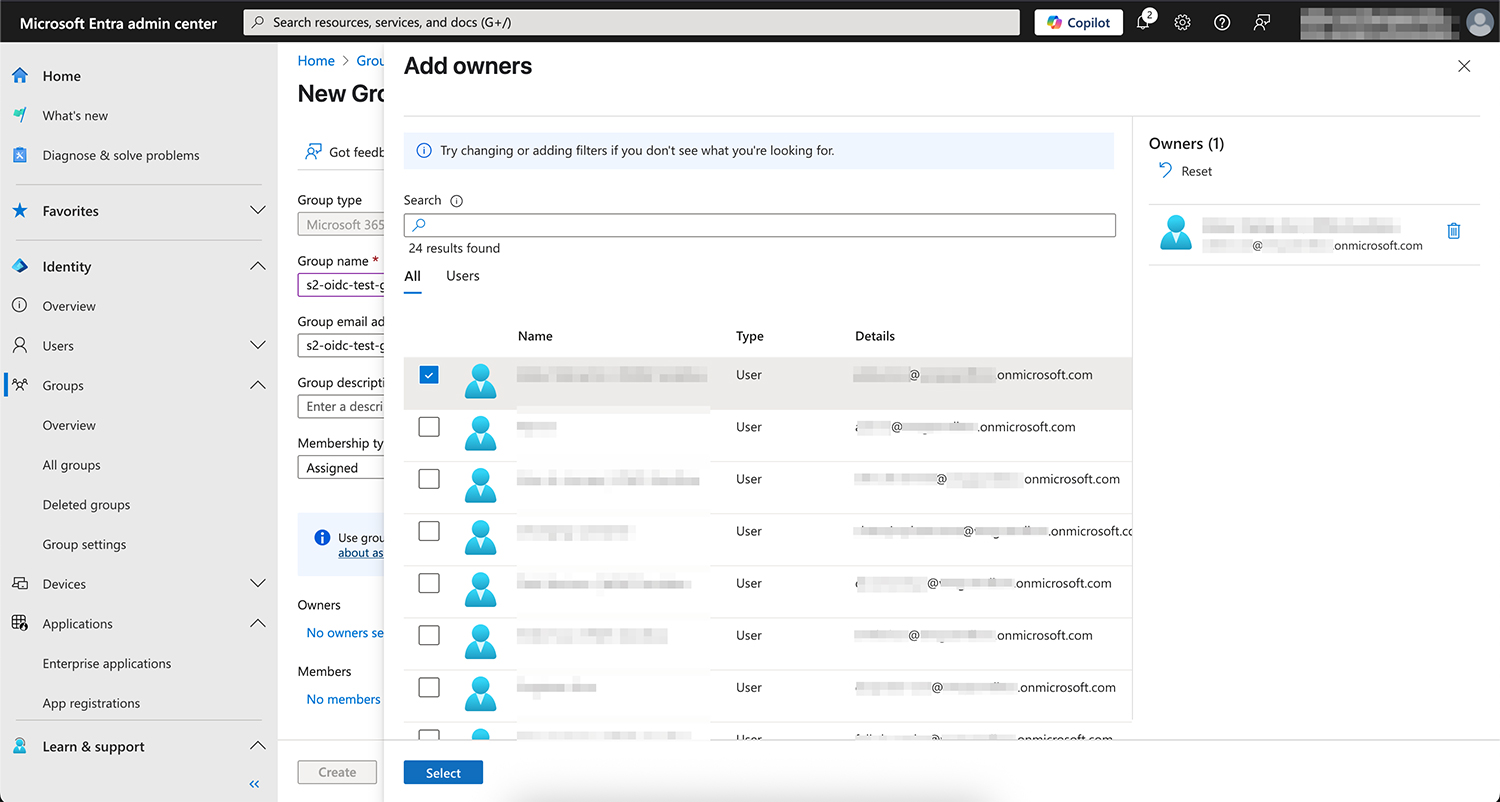Switch to the Users tab
The height and width of the screenshot is (802, 1500).
point(462,276)
